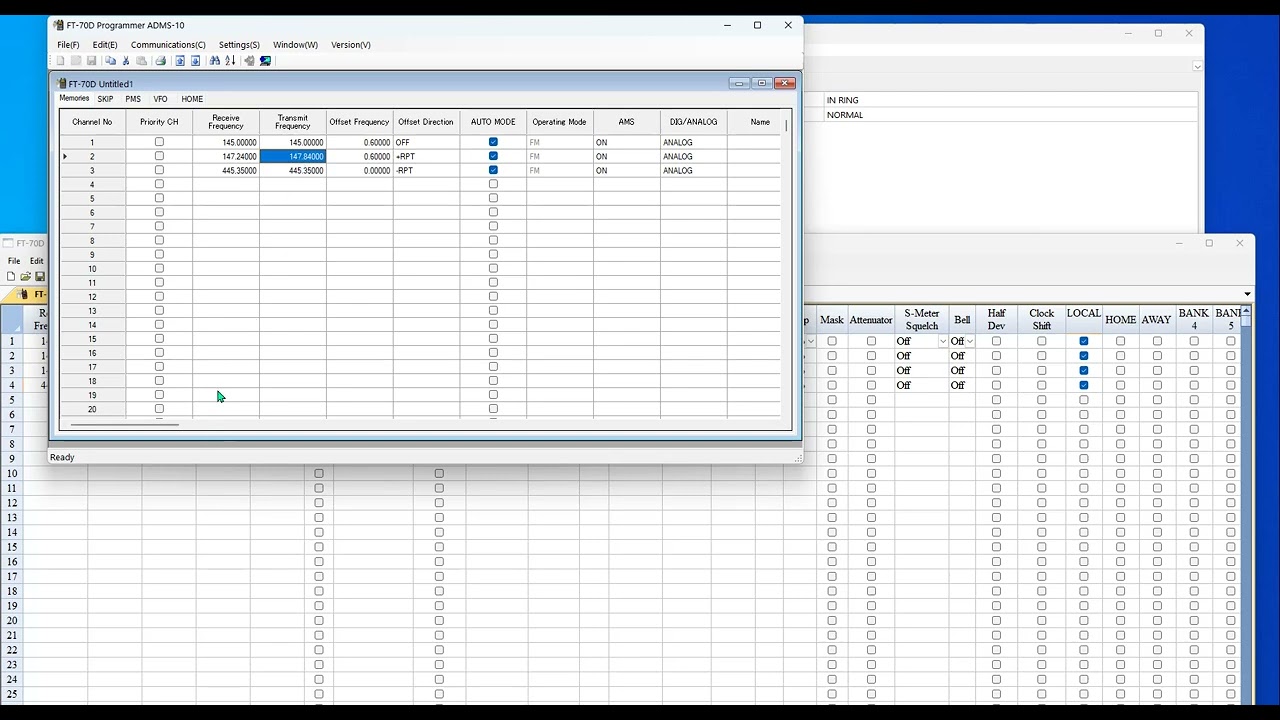This screenshot has height=720, width=1280.
Task: Check Attenuator for row 2 in background grid
Action: (871, 356)
